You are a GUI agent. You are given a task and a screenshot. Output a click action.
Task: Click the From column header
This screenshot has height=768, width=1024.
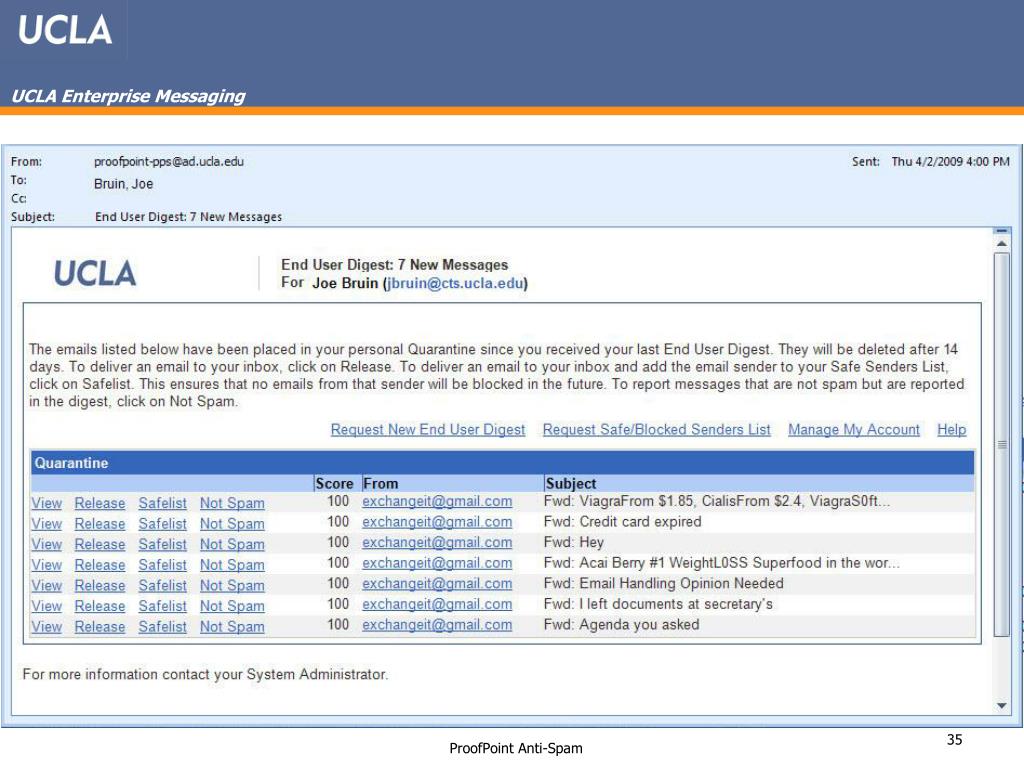(381, 484)
